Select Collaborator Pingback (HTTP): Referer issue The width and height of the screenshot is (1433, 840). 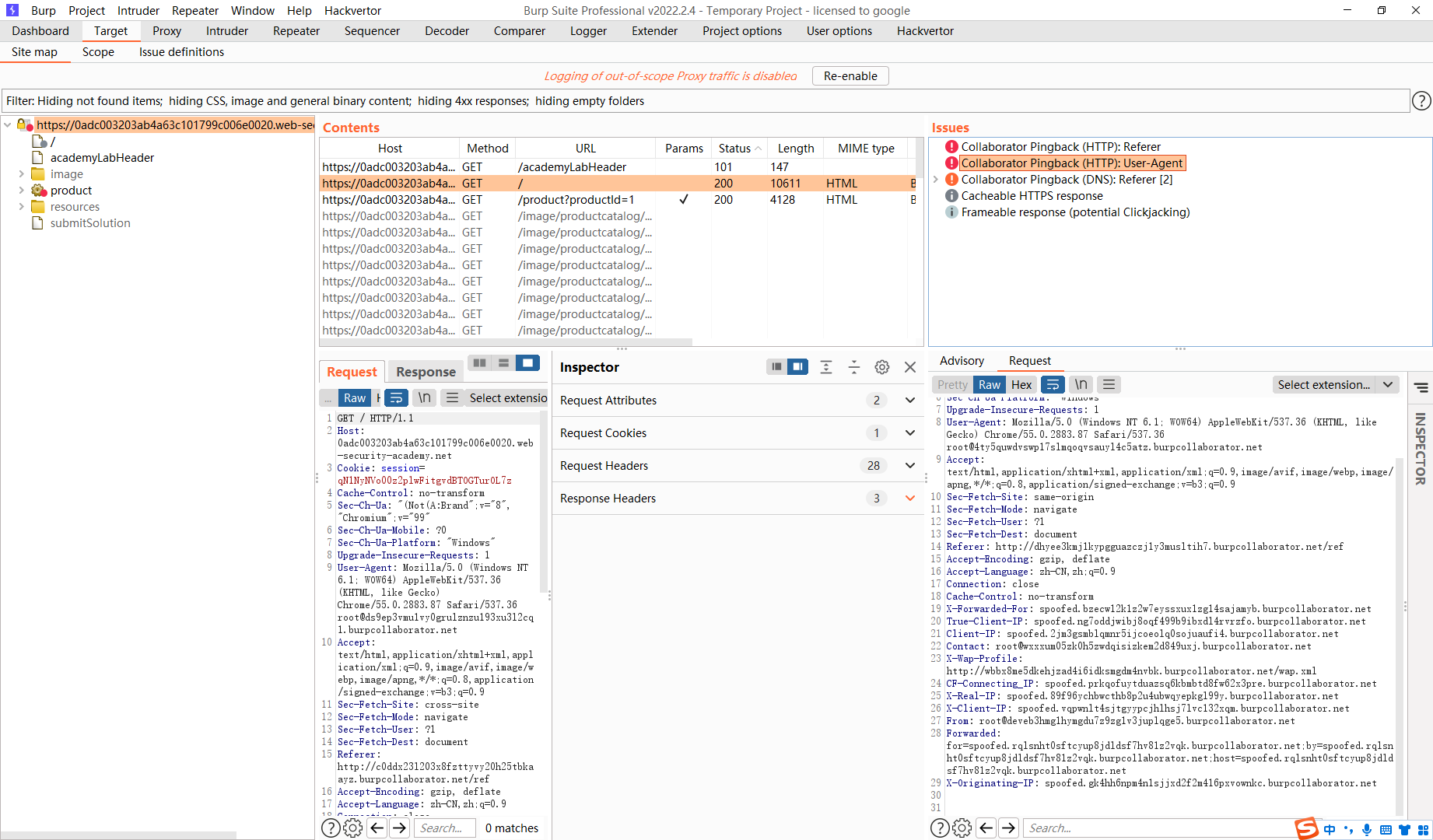point(1060,147)
